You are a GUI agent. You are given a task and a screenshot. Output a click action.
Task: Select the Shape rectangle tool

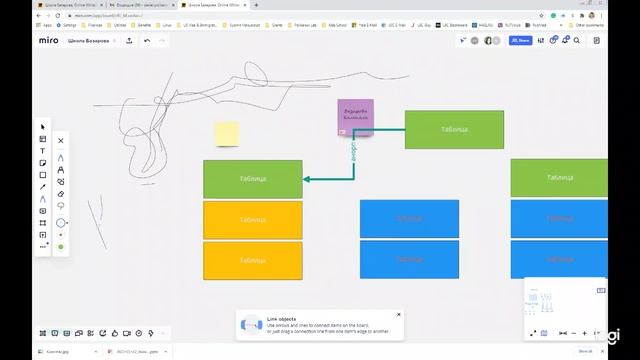[43, 175]
